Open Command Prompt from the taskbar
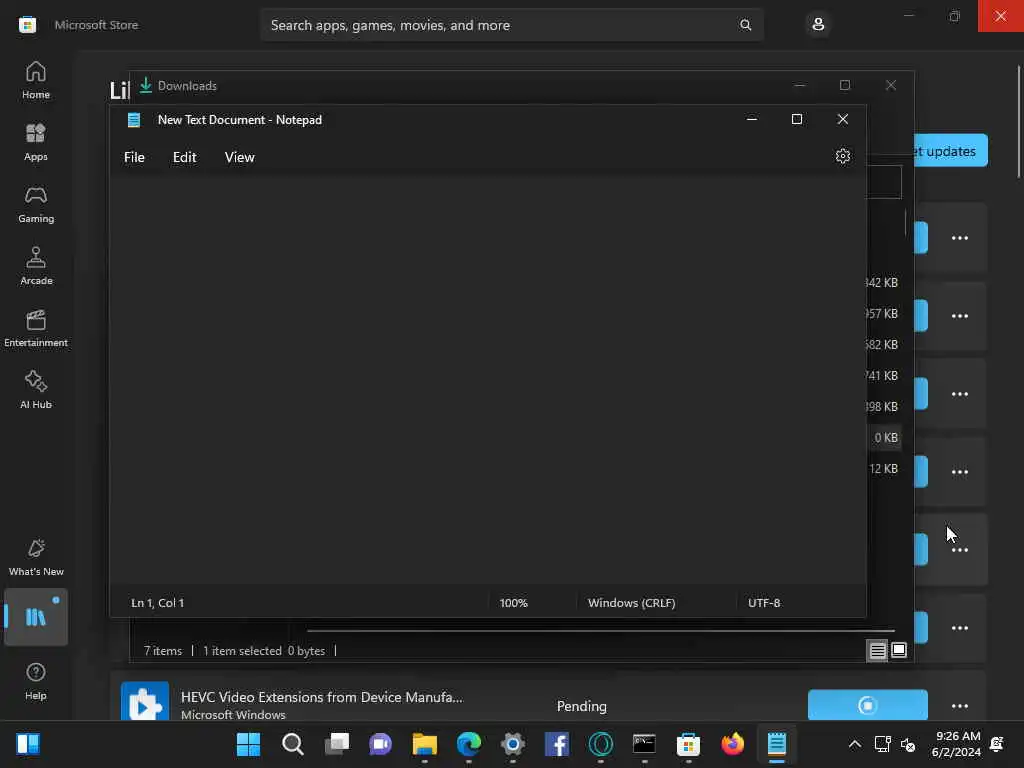Screen dimensions: 1024x768 [645, 744]
